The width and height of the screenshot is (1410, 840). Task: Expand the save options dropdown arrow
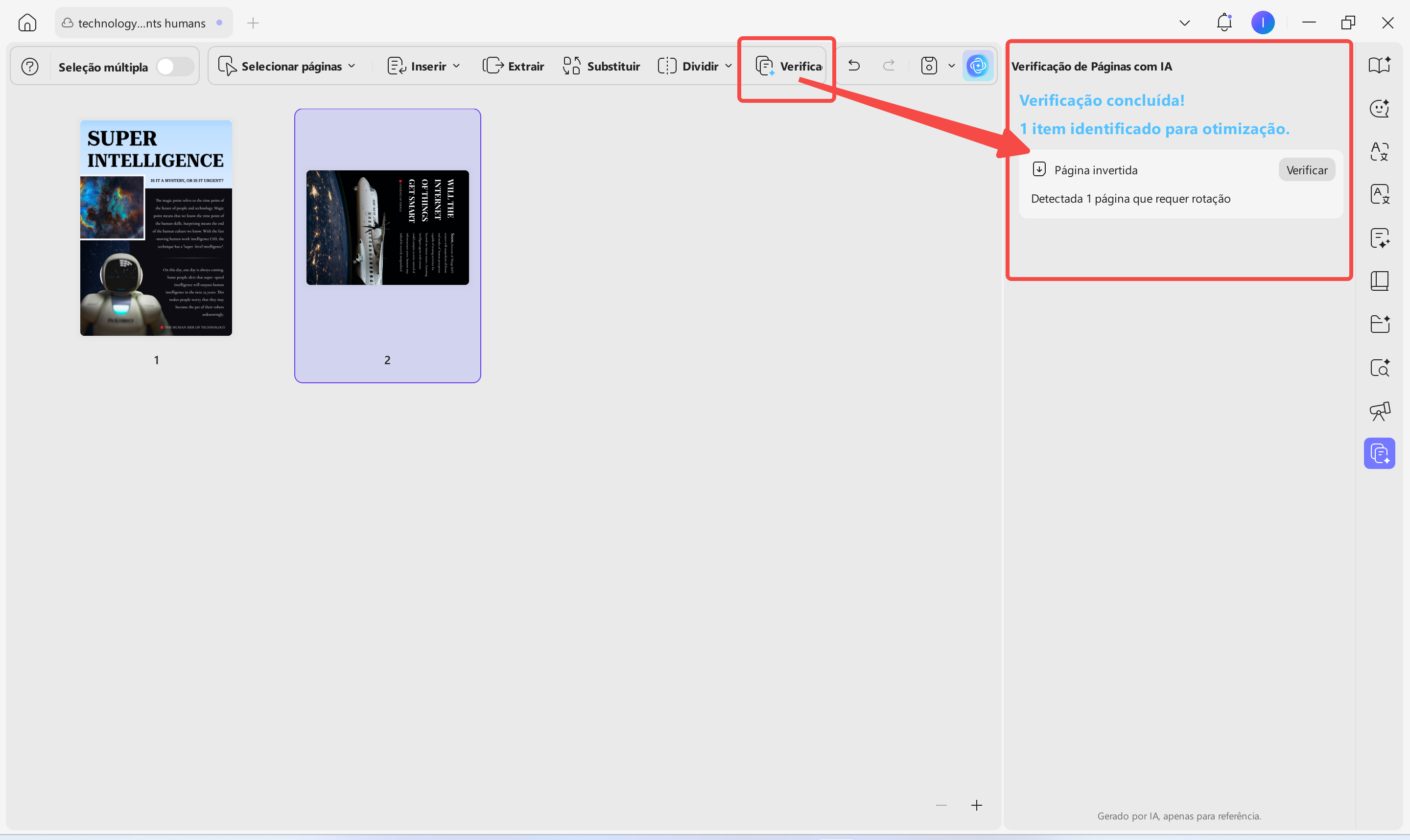[952, 66]
